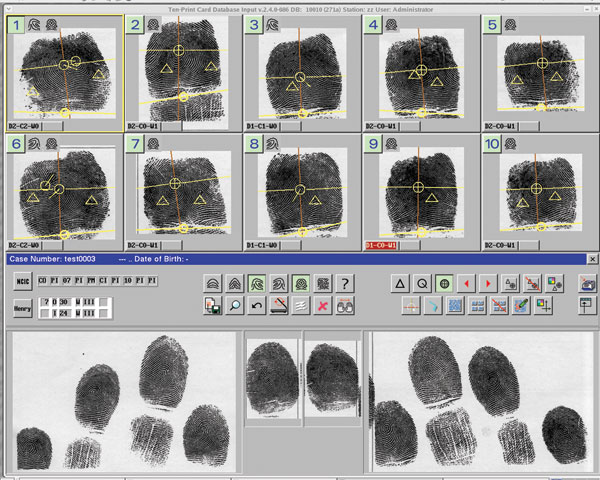600x480 pixels.
Task: Toggle the green-highlighted fingerprint pattern button
Action: pyautogui.click(x=300, y=284)
